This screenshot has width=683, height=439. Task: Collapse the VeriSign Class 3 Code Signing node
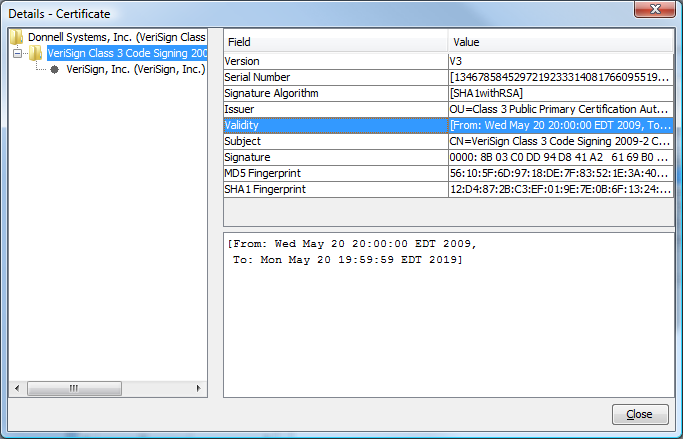[18, 53]
